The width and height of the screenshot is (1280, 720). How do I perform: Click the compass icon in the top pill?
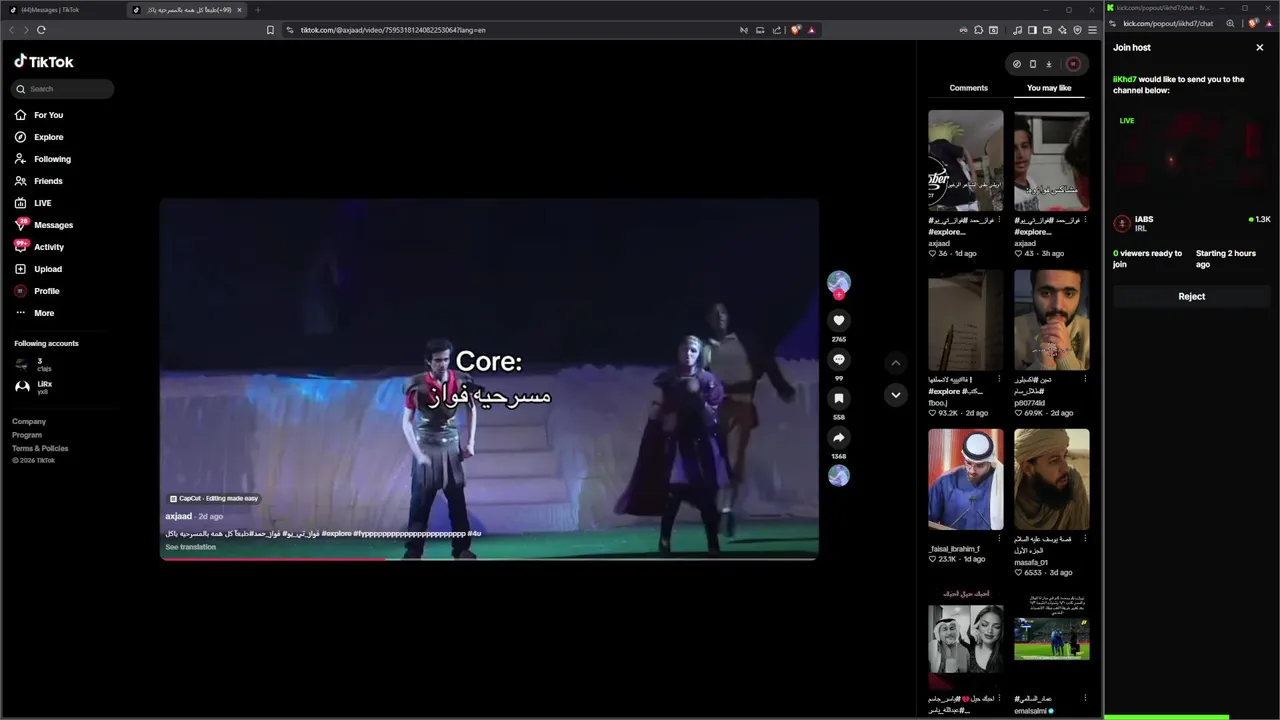tap(1017, 64)
